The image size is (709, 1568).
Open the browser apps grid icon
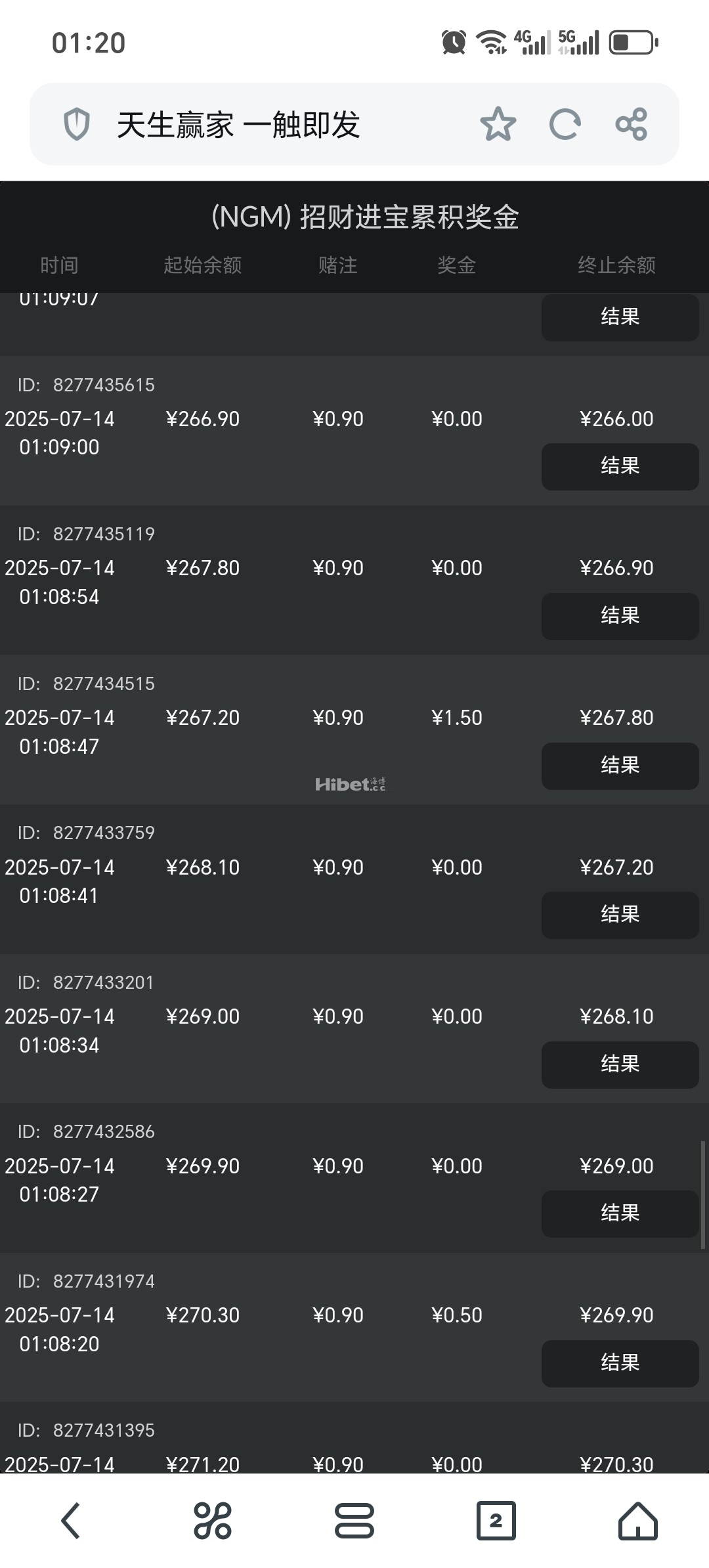(212, 1521)
